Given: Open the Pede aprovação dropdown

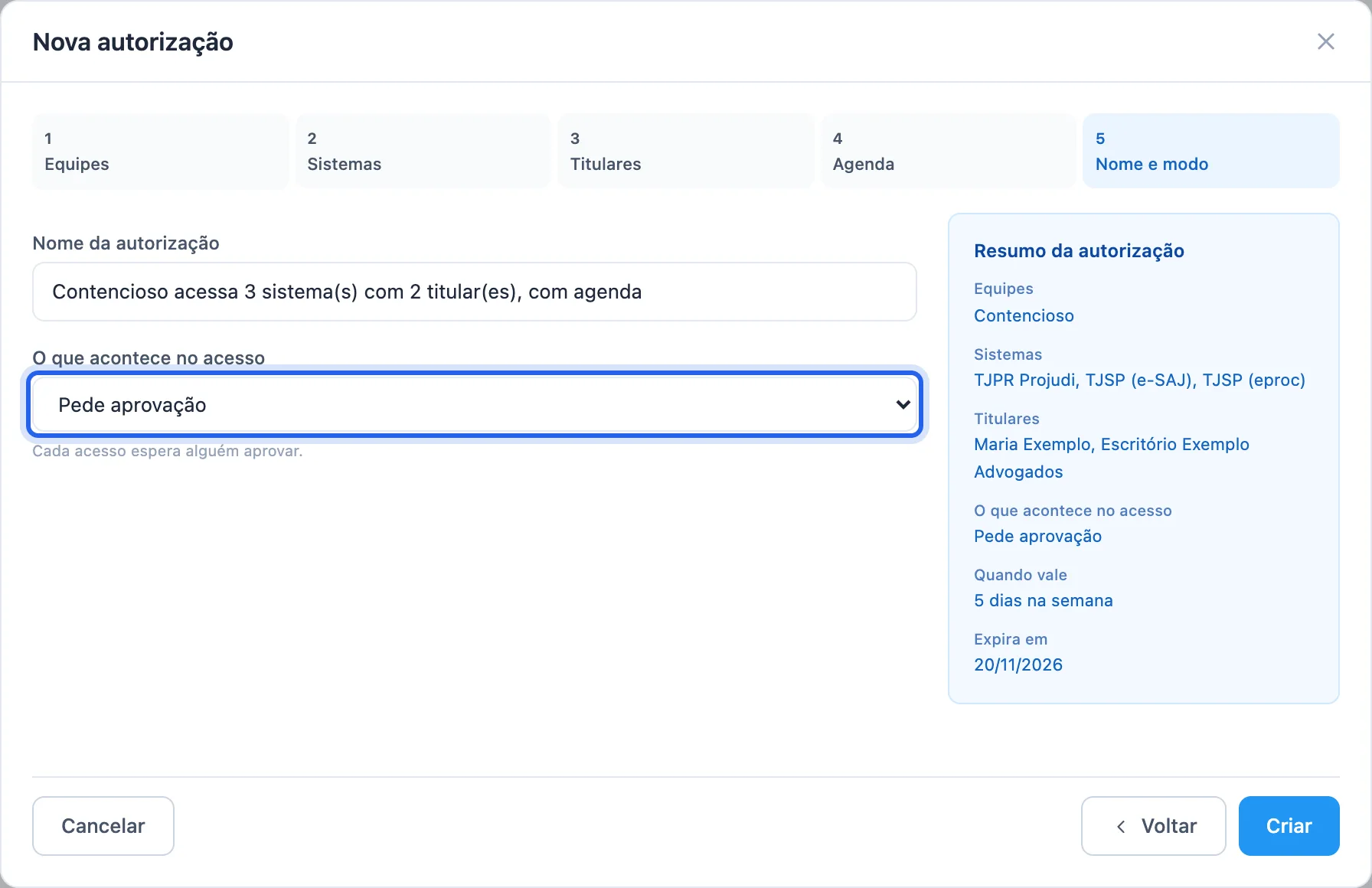Looking at the screenshot, I should pos(475,404).
